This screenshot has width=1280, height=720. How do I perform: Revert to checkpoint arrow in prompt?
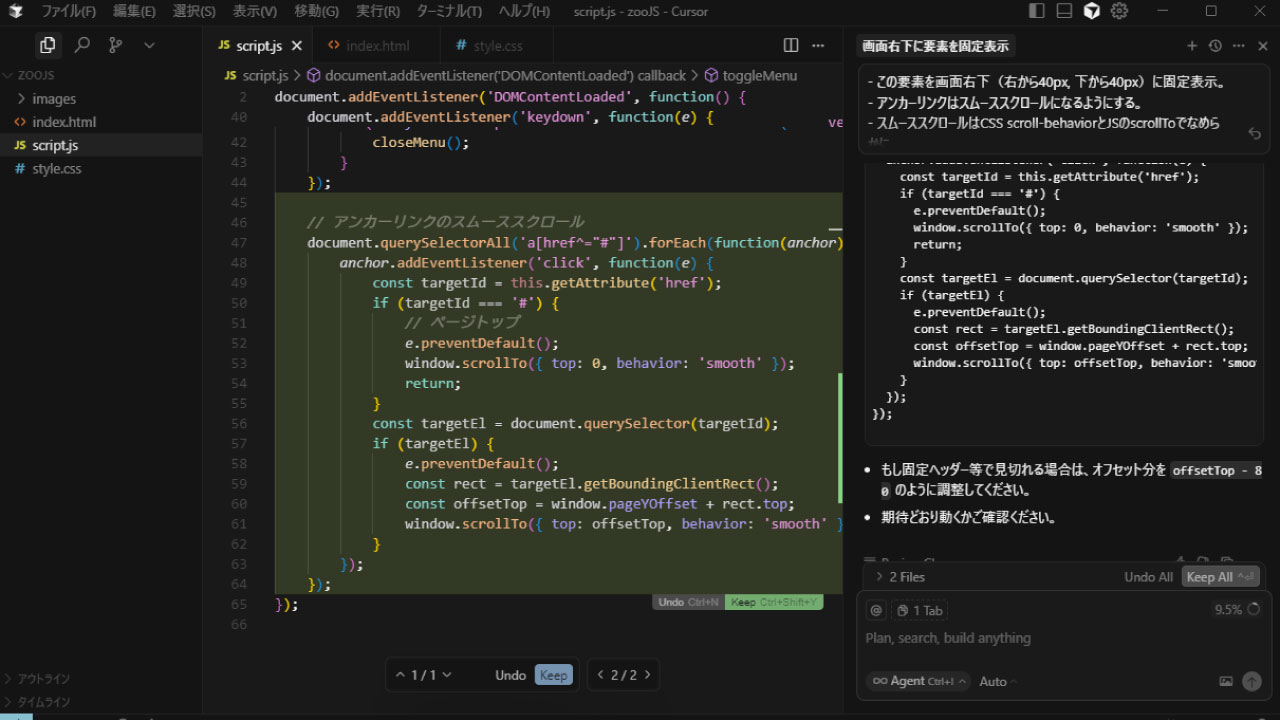click(1255, 133)
